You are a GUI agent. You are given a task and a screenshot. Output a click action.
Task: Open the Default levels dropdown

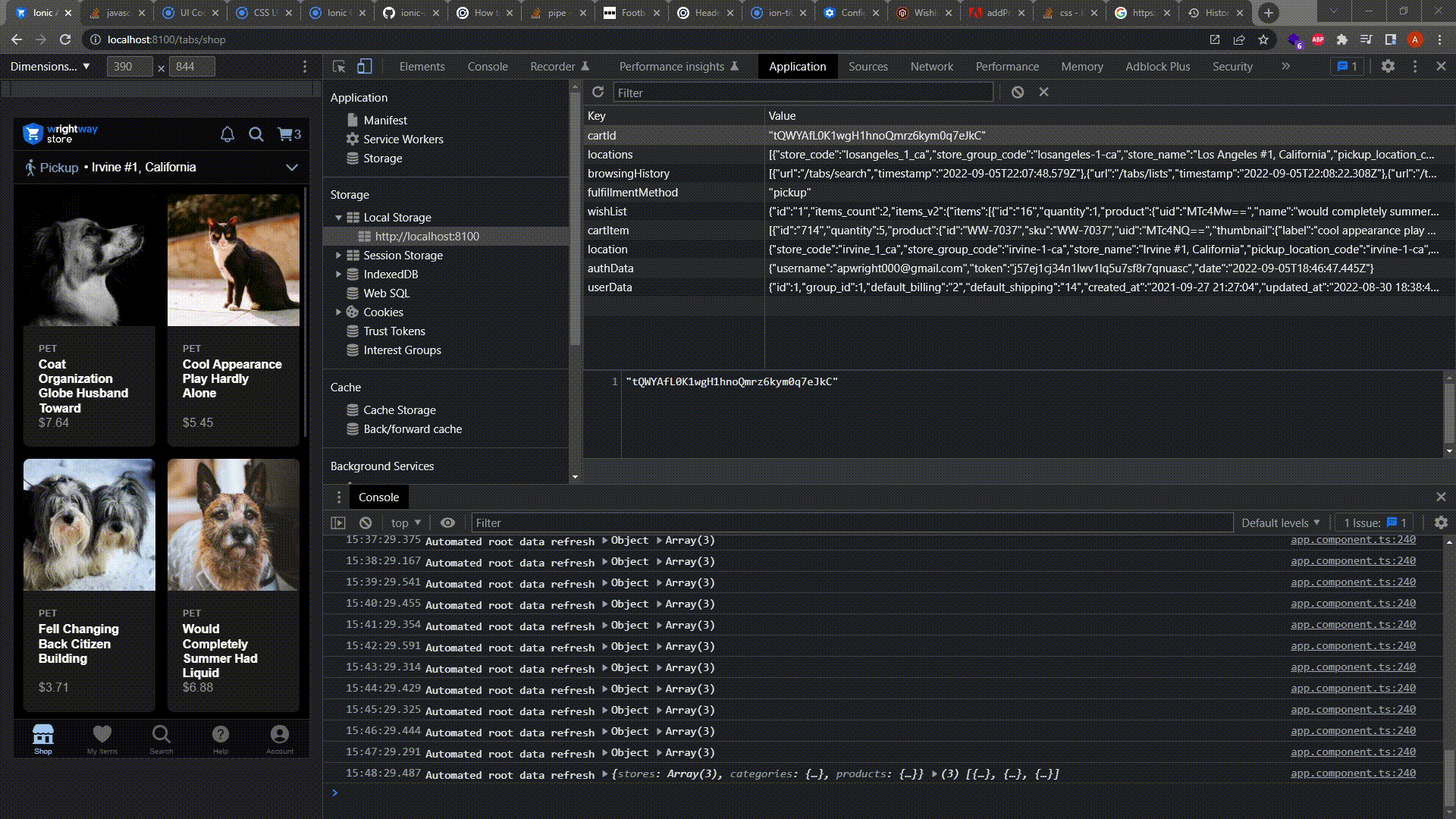1280,522
